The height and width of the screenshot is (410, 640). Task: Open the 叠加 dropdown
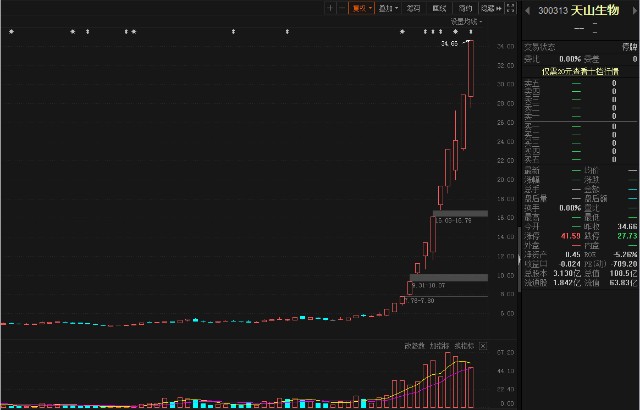(388, 8)
